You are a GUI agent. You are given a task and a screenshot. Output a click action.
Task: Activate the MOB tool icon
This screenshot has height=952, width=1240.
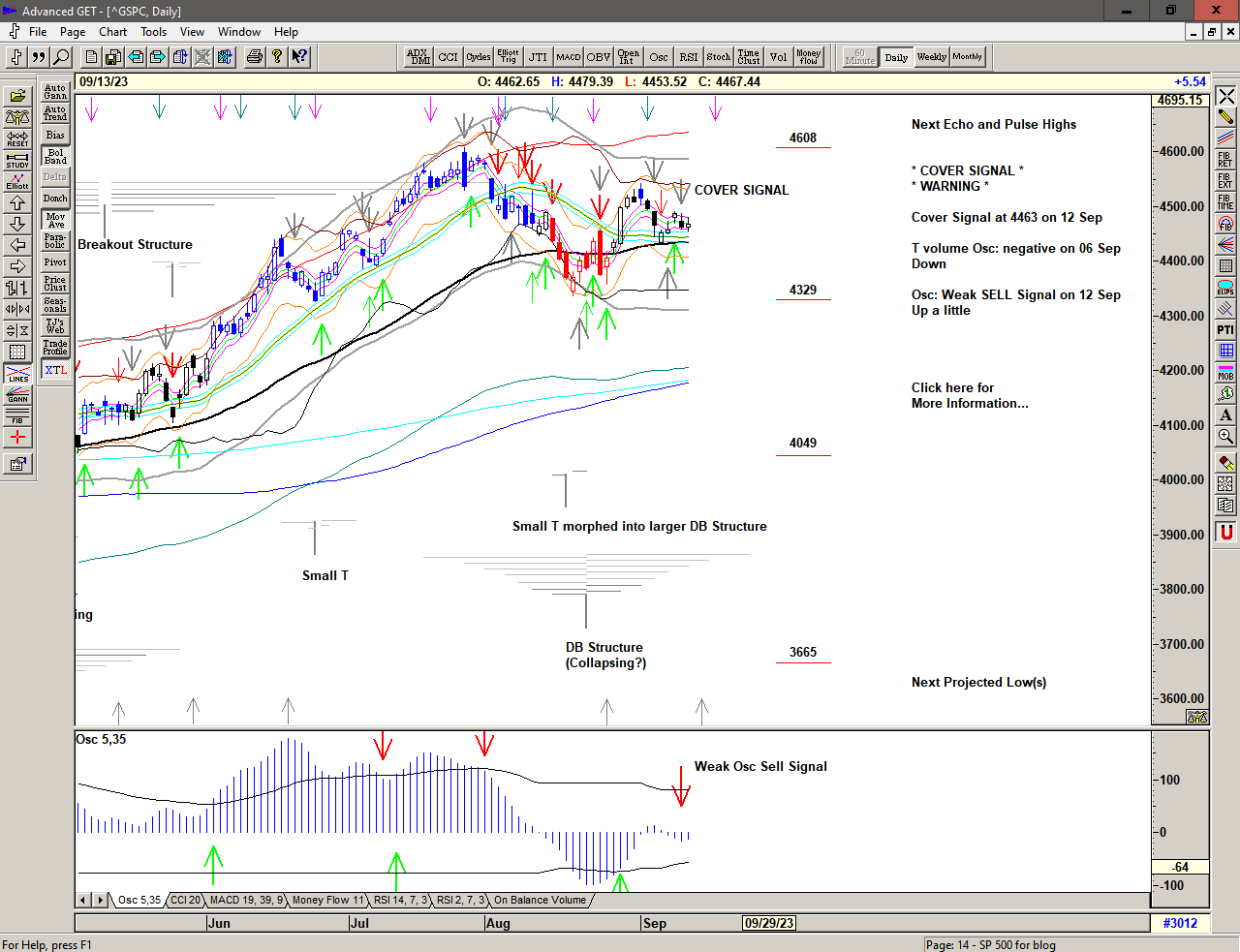(x=1225, y=372)
